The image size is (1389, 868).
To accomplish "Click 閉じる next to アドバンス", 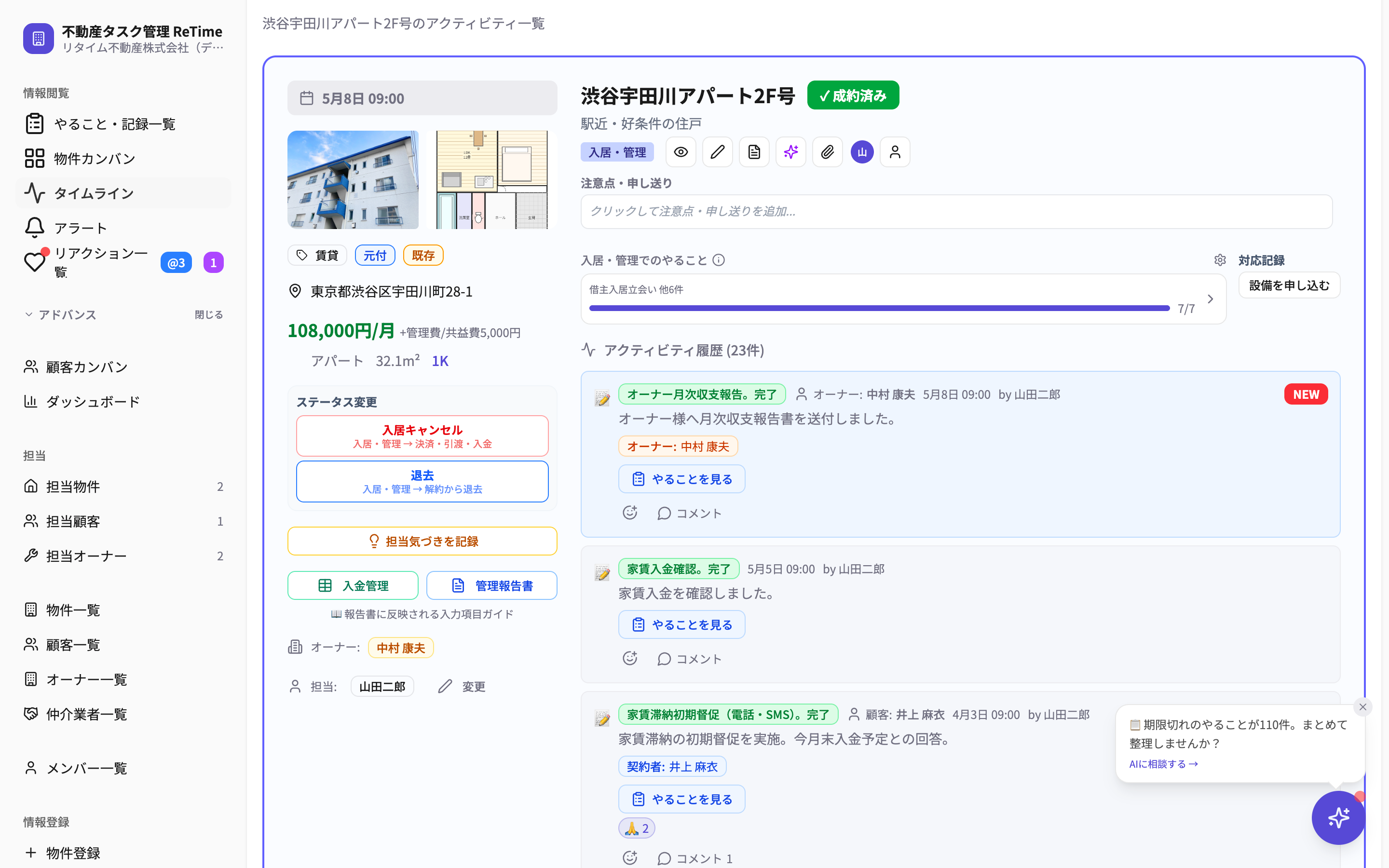I will (208, 314).
